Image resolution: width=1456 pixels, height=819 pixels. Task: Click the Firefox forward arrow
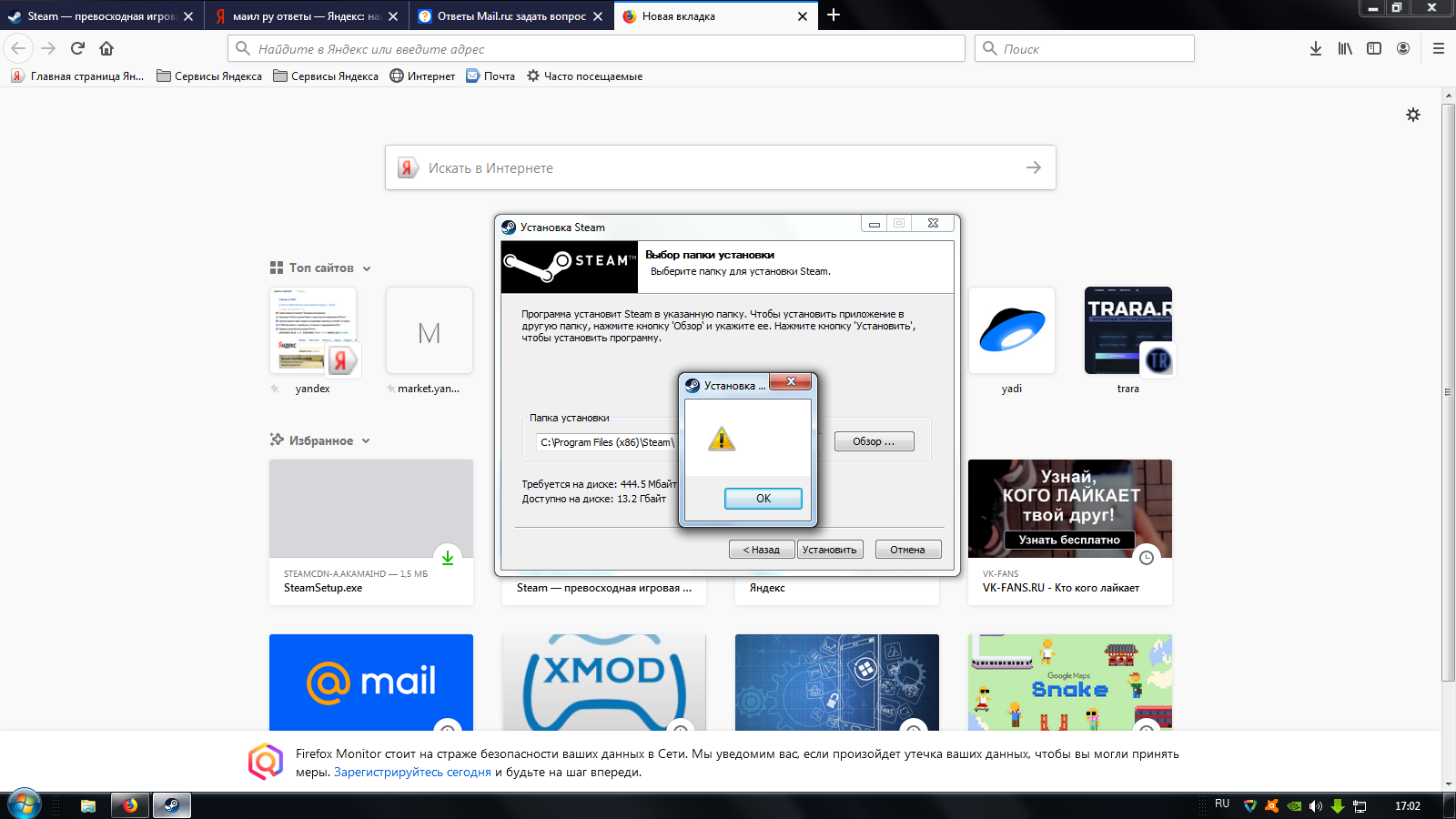[x=48, y=48]
